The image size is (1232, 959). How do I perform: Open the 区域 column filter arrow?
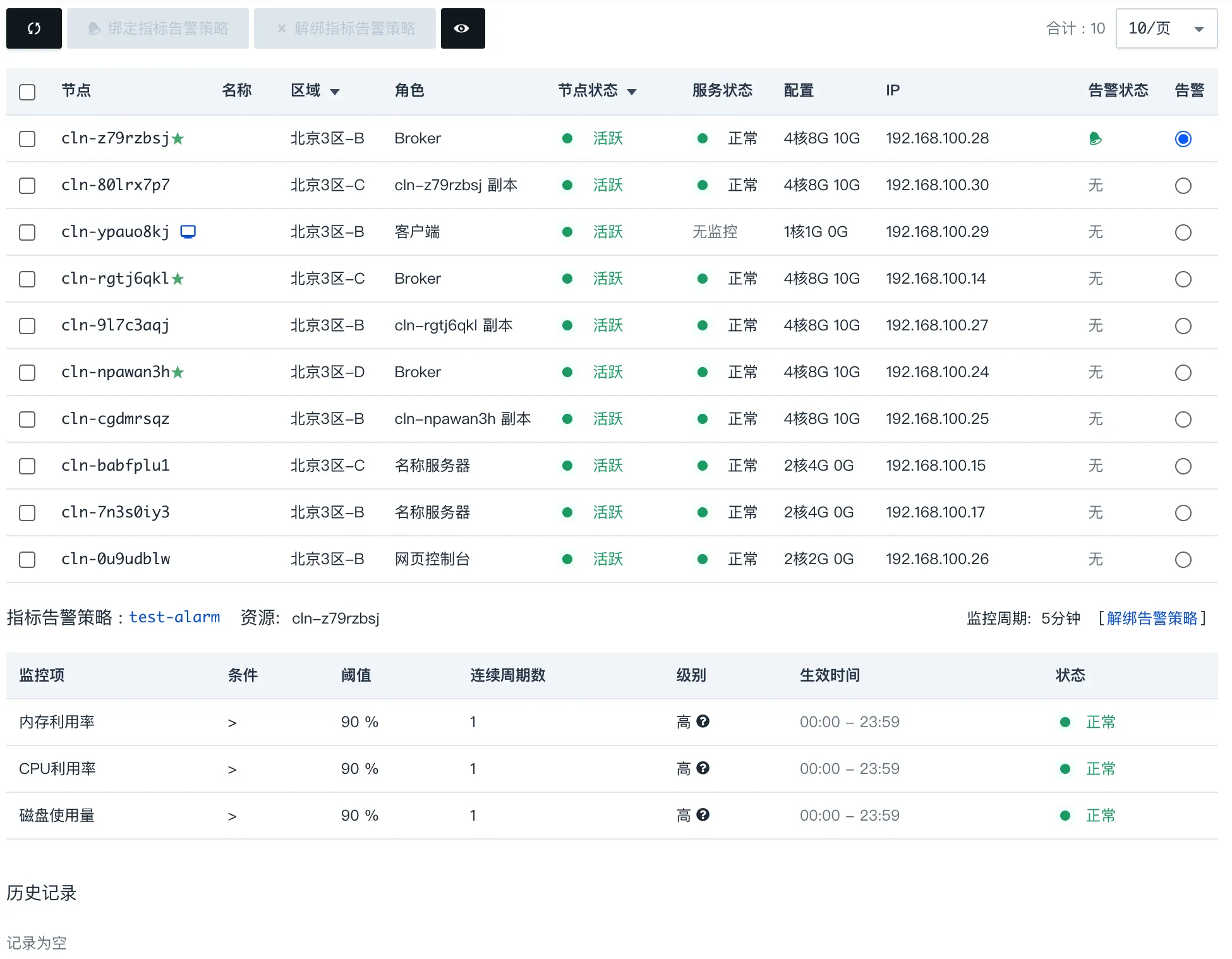point(335,92)
